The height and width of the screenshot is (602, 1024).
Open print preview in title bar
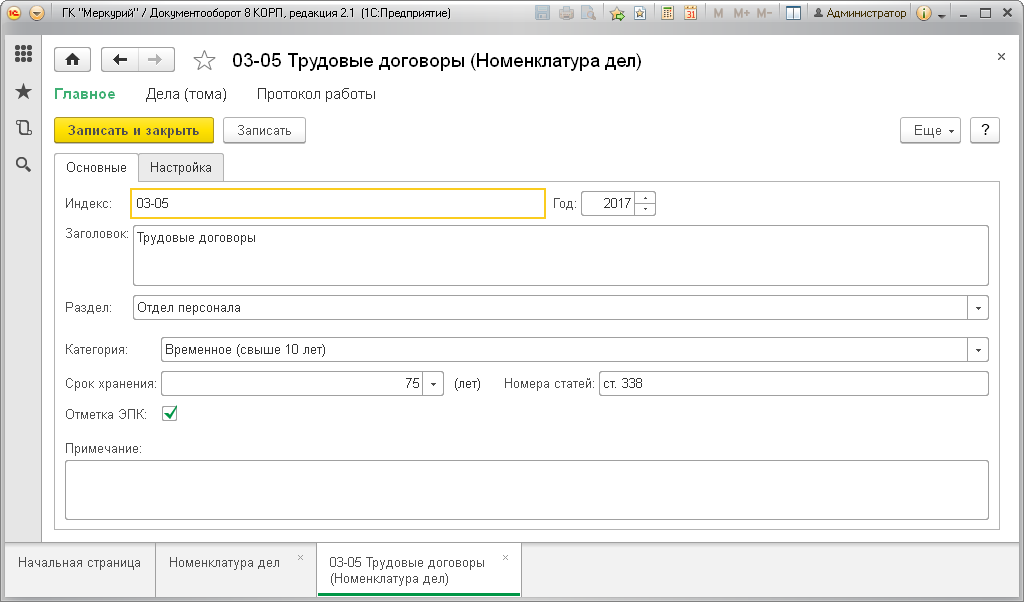(x=589, y=13)
